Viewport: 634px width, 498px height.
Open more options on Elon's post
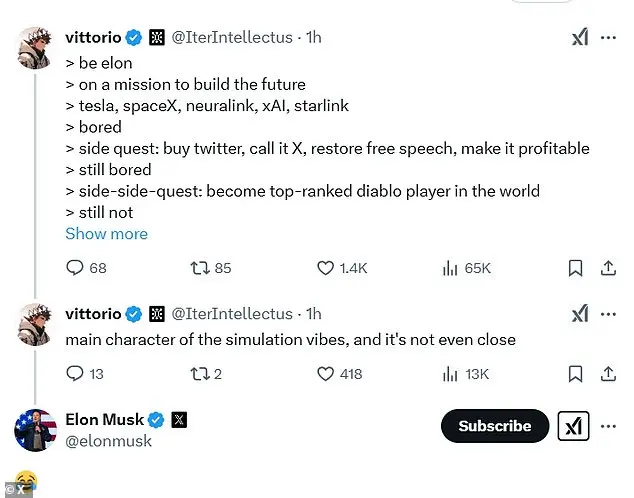click(x=608, y=426)
